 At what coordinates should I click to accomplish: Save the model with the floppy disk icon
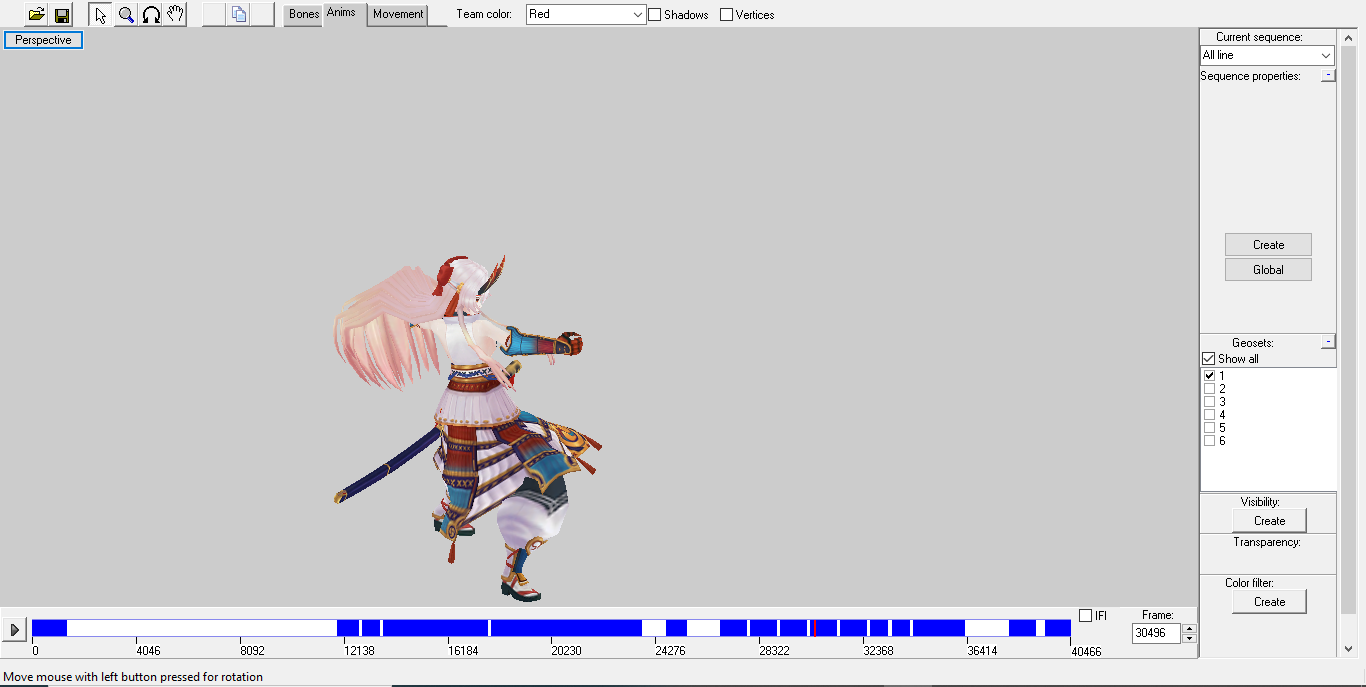[62, 15]
